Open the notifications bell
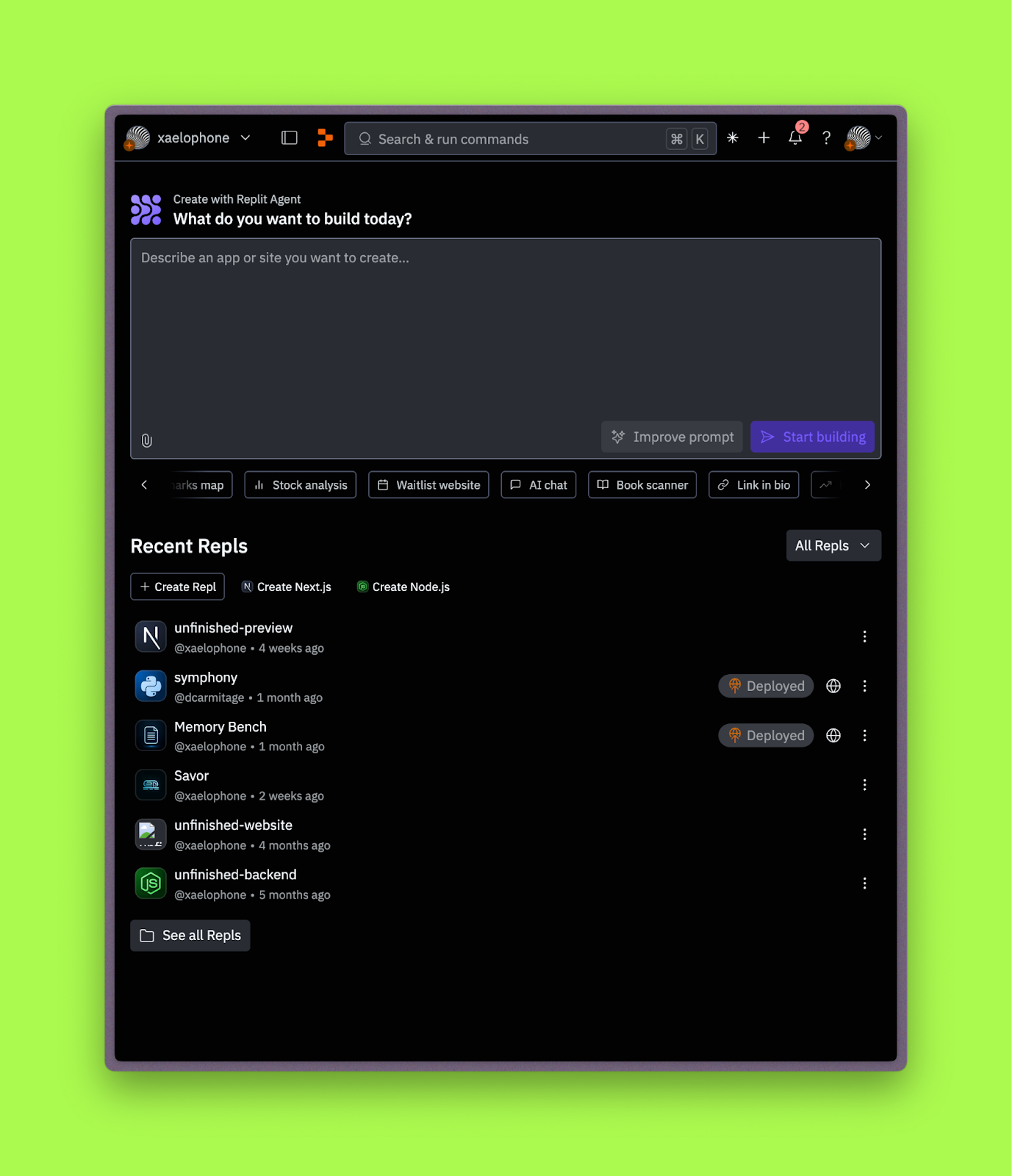The image size is (1012, 1176). [x=795, y=138]
